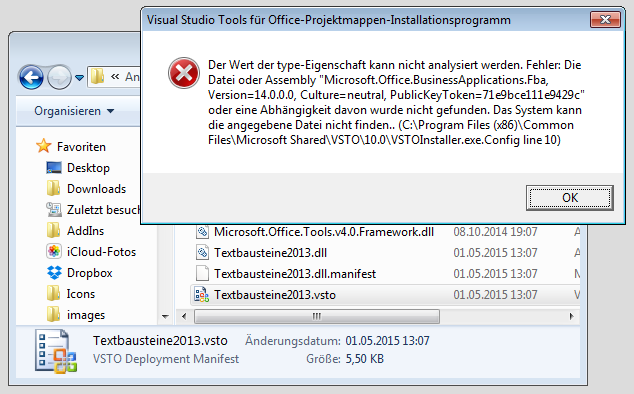This screenshot has height=394, width=634.
Task: Open Desktop from navigation pane
Action: pyautogui.click(x=88, y=168)
